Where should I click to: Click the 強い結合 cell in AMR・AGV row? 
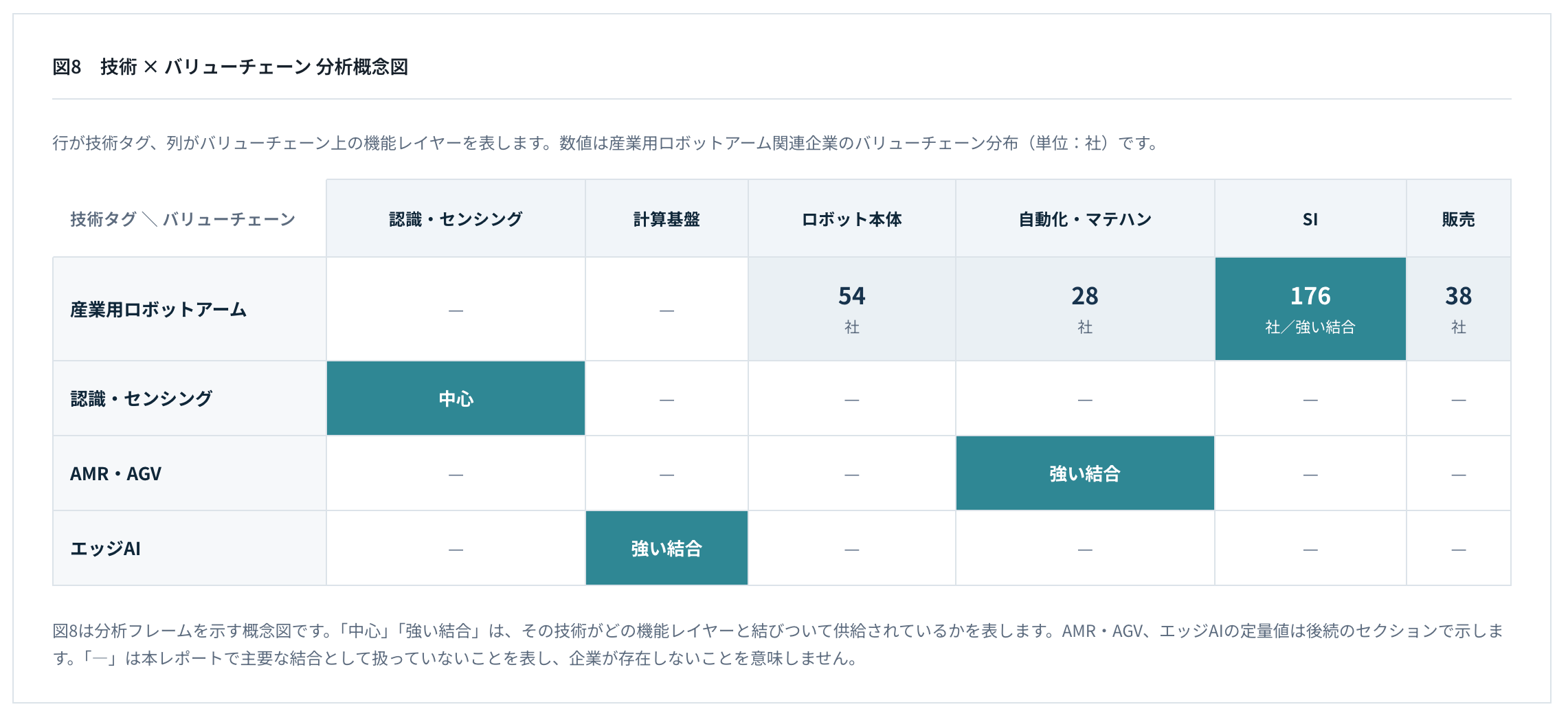click(x=1085, y=473)
